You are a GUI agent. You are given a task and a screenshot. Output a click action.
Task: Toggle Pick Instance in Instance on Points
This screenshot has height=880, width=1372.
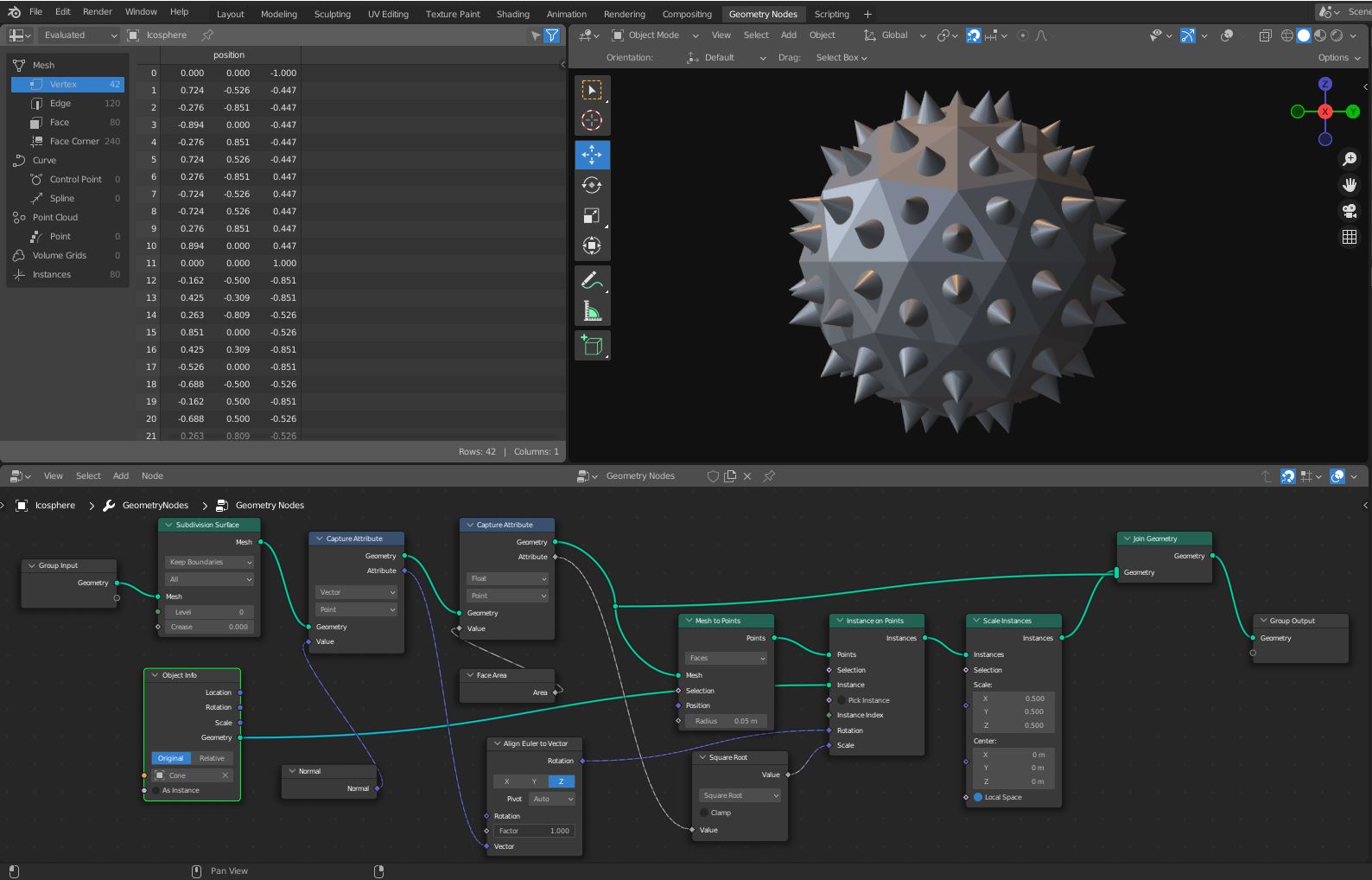(842, 700)
